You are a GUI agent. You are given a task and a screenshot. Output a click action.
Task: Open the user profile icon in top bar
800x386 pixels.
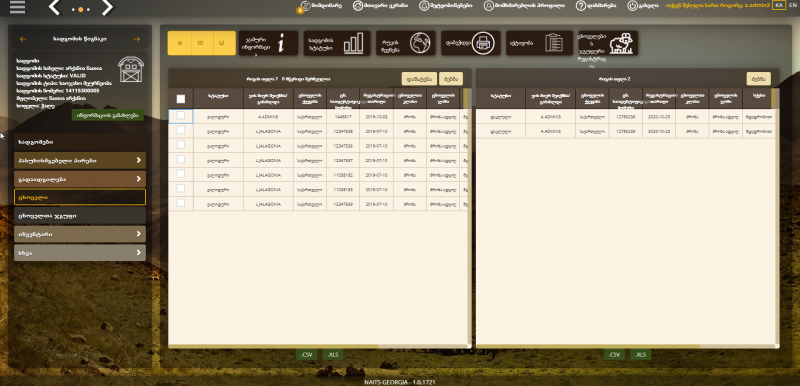tap(489, 6)
